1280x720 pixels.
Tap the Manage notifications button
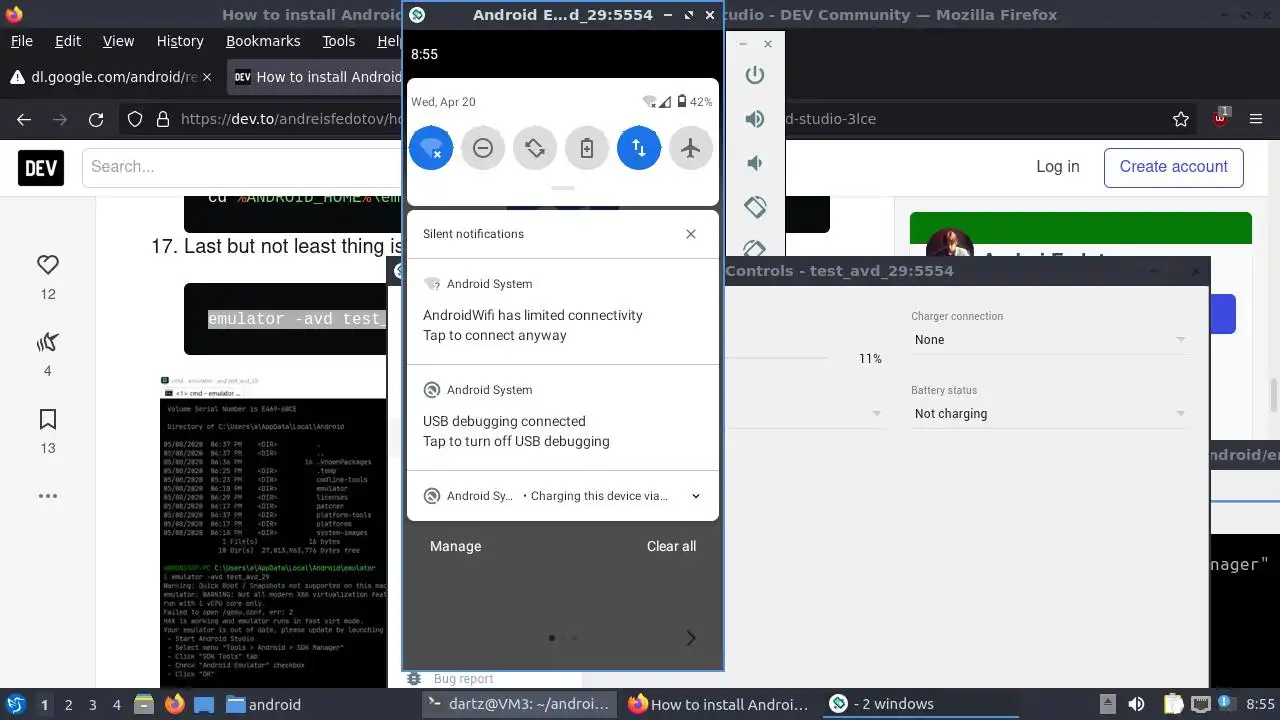[x=455, y=546]
